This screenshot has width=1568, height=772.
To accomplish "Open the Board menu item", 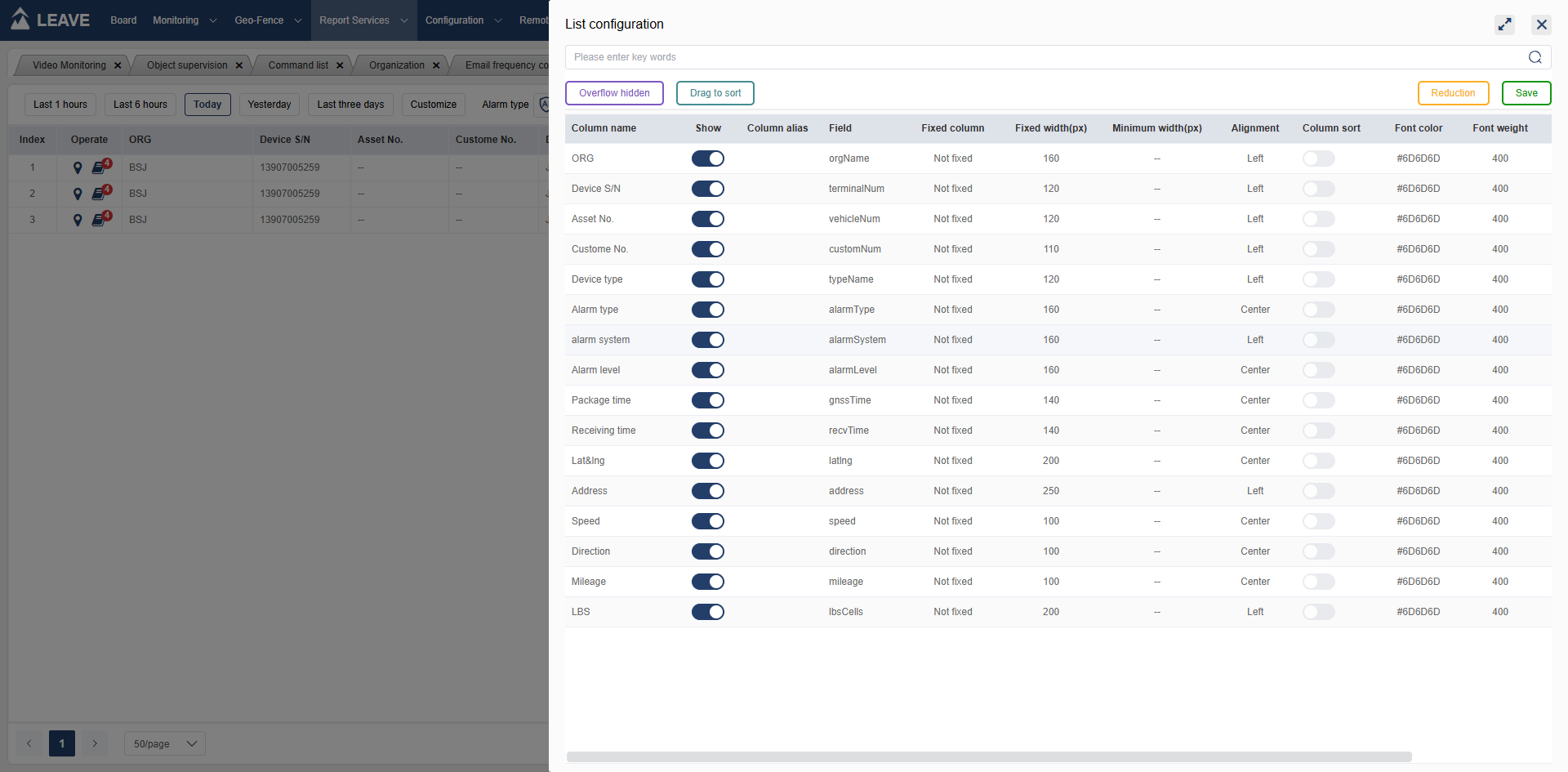I will pos(123,20).
